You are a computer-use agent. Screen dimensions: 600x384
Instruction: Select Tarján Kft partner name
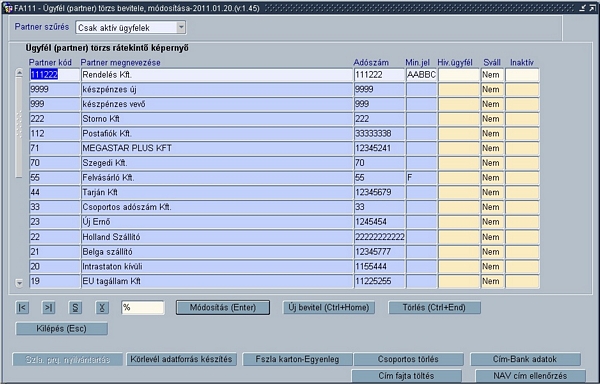pos(217,192)
